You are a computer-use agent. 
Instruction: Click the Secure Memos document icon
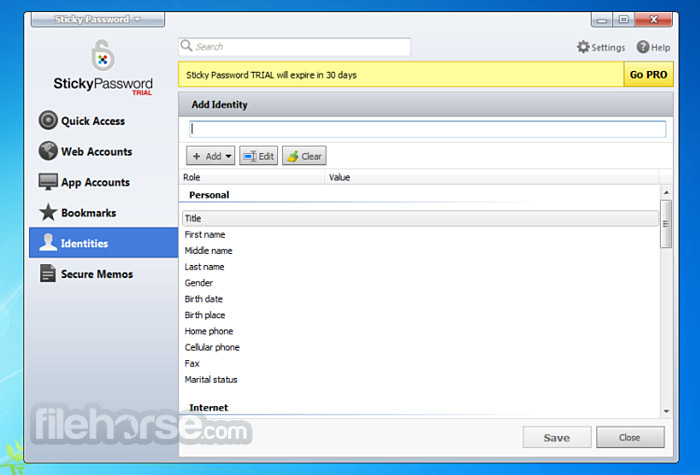[48, 273]
